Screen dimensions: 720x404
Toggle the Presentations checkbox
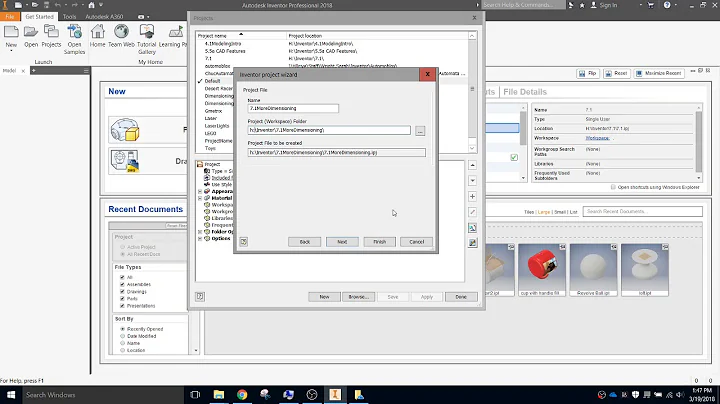click(122, 306)
